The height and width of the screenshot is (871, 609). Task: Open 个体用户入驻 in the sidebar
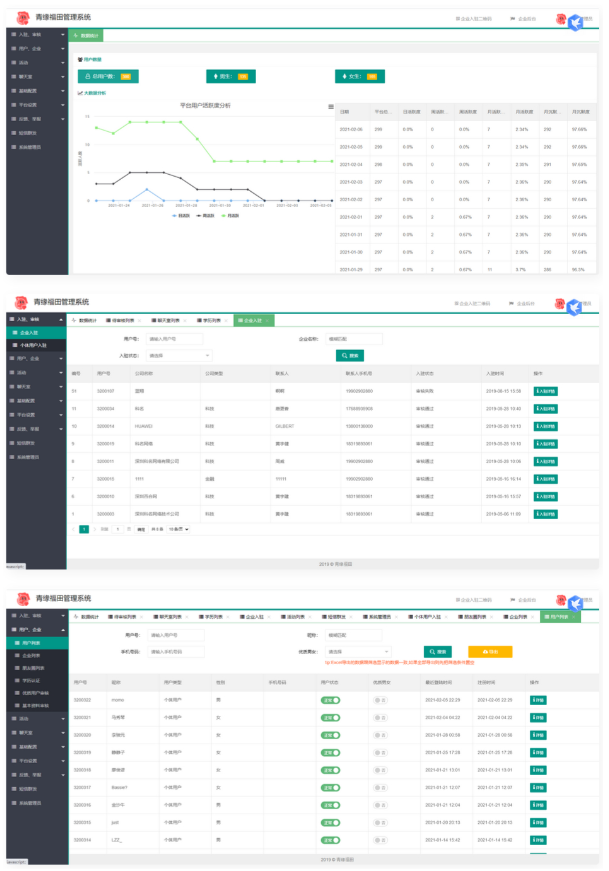tap(38, 344)
